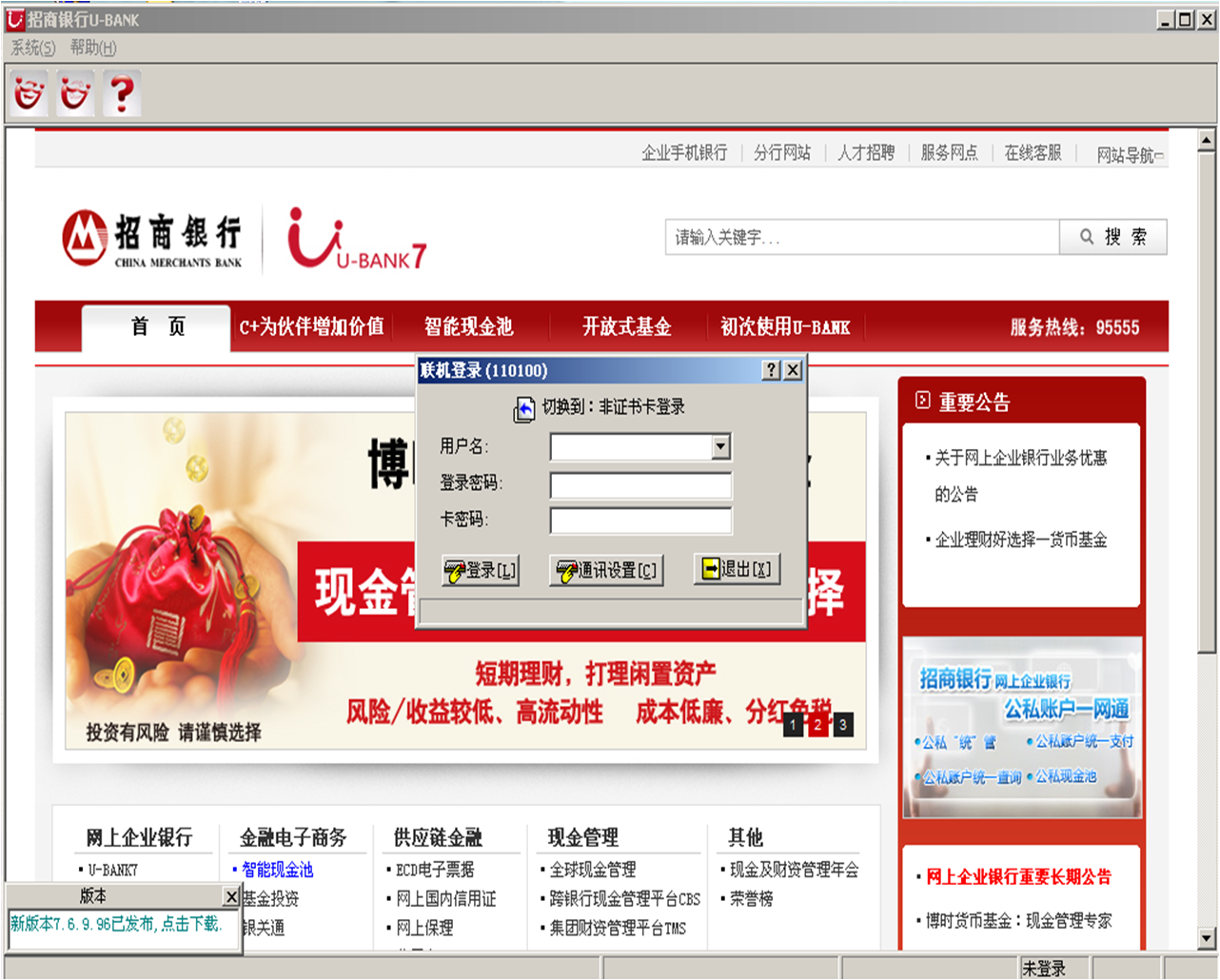The image size is (1220, 980).
Task: Click 未登录 status bar text
Action: coord(1044,969)
